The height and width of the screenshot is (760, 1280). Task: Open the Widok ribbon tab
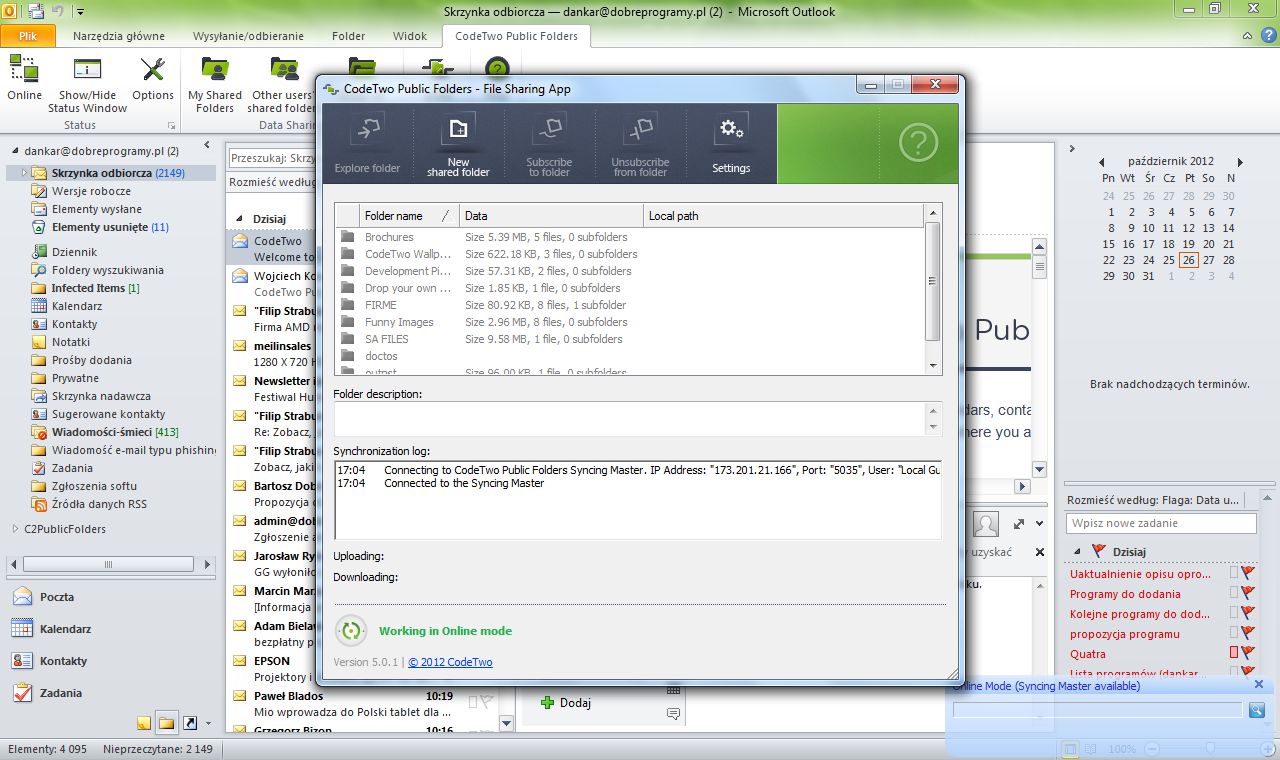click(x=410, y=36)
